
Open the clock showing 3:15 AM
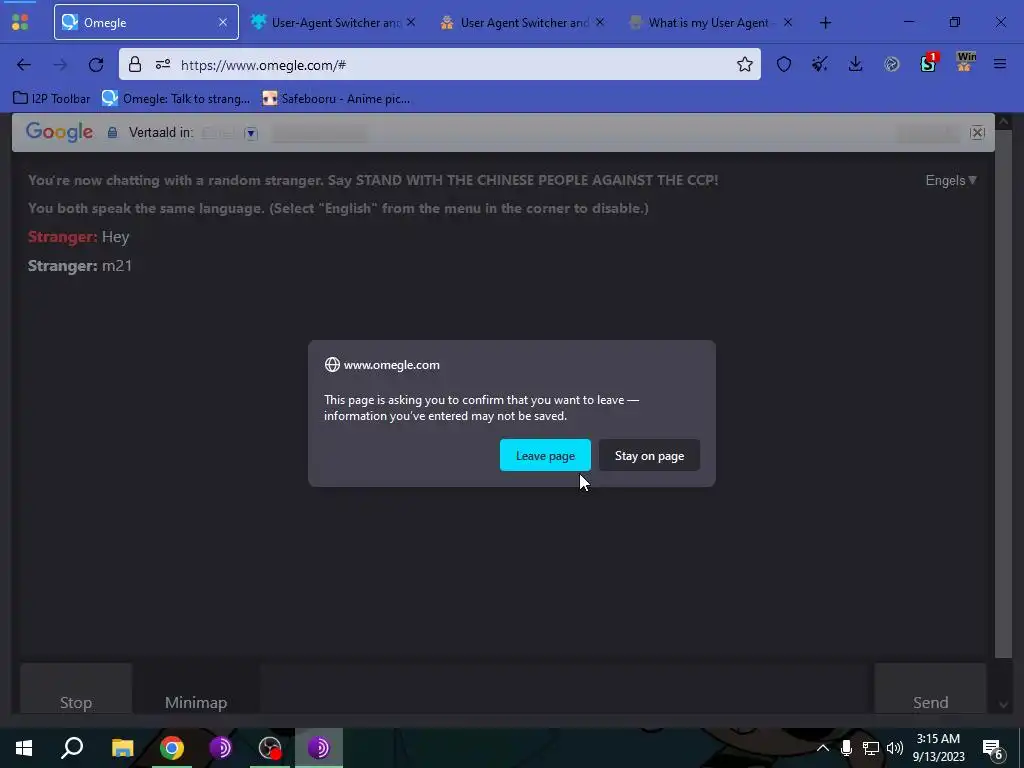pyautogui.click(x=938, y=748)
